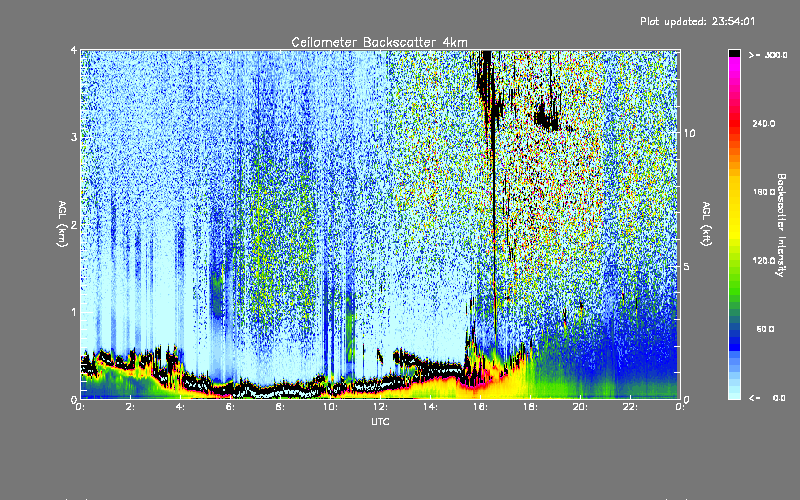Select the "18:" hour tick label

point(531,407)
